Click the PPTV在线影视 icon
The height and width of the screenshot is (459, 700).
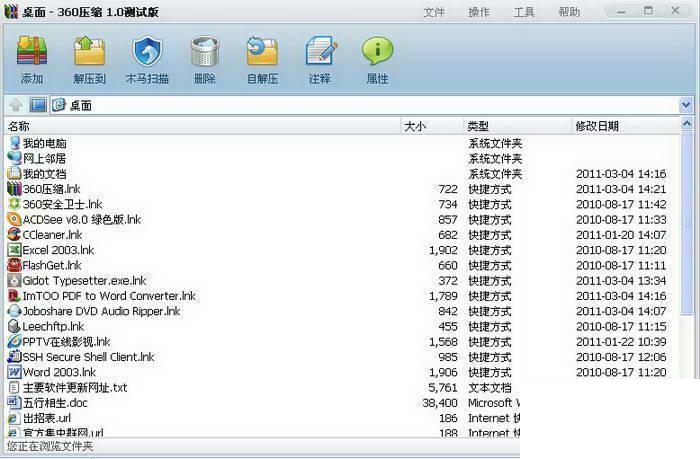tap(14, 342)
